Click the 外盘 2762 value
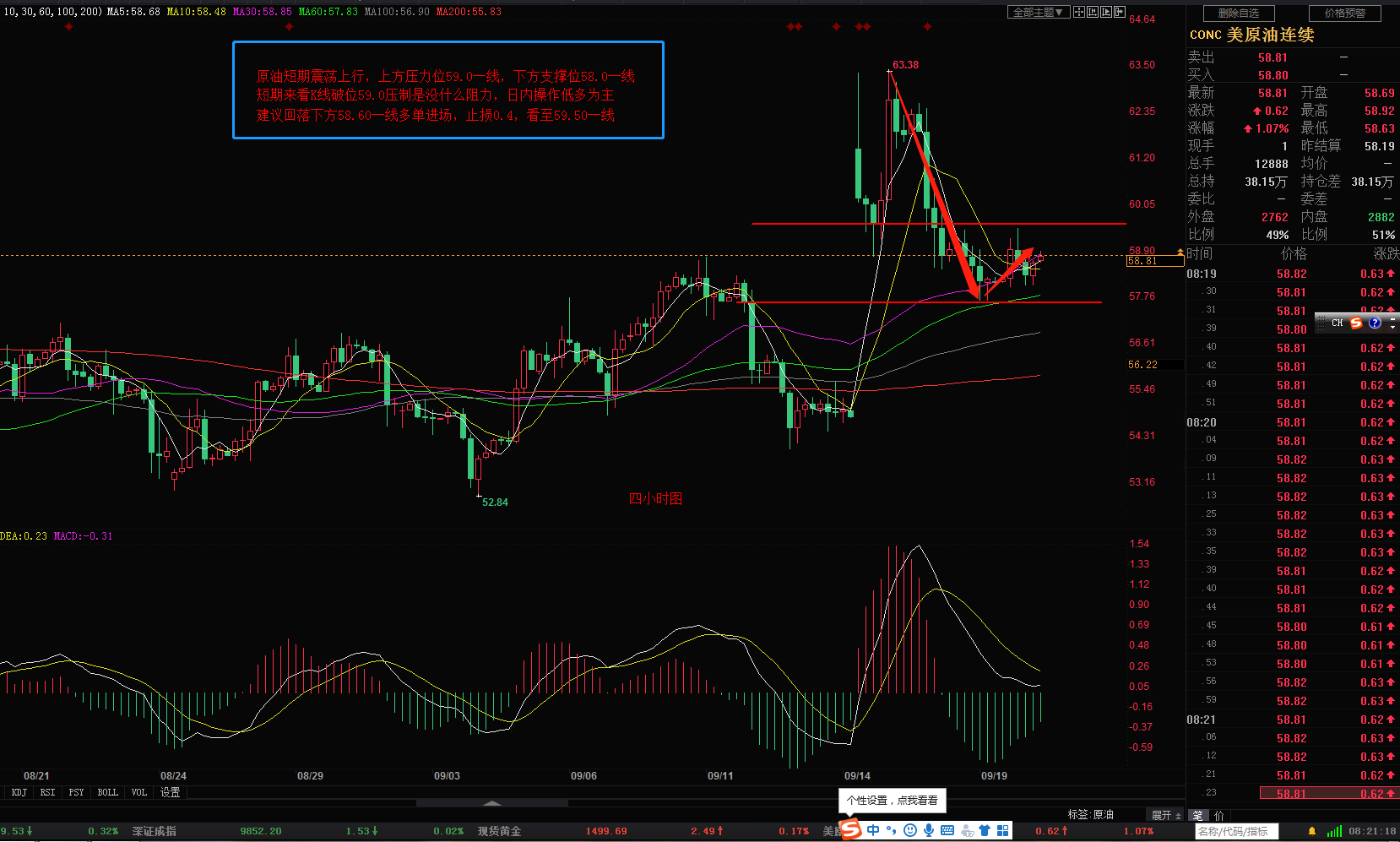The image size is (1400, 842). pos(1275,217)
